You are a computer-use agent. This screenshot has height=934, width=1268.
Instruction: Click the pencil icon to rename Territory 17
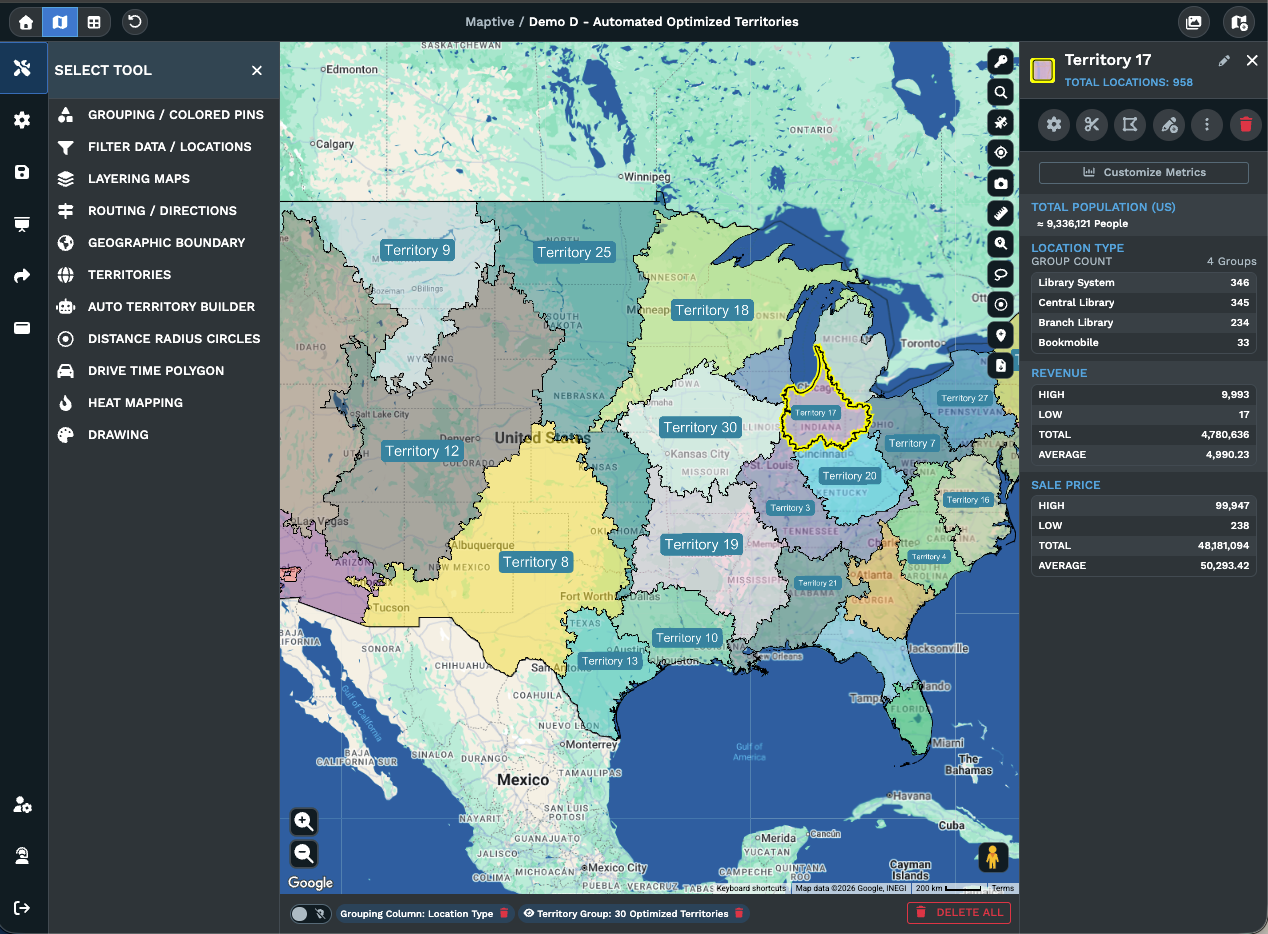coord(1224,61)
